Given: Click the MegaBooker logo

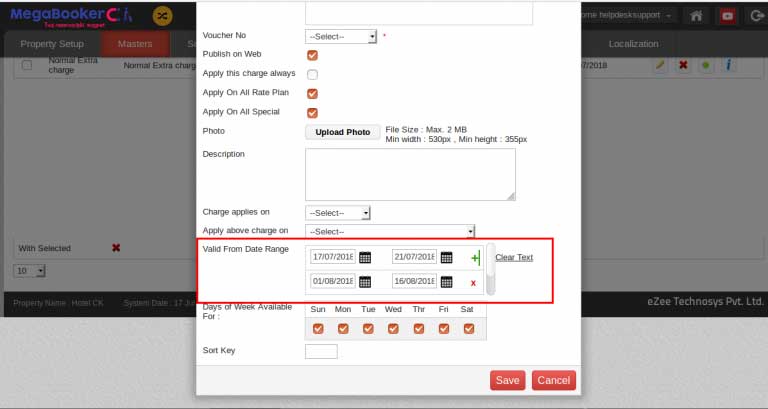Looking at the screenshot, I should [72, 17].
